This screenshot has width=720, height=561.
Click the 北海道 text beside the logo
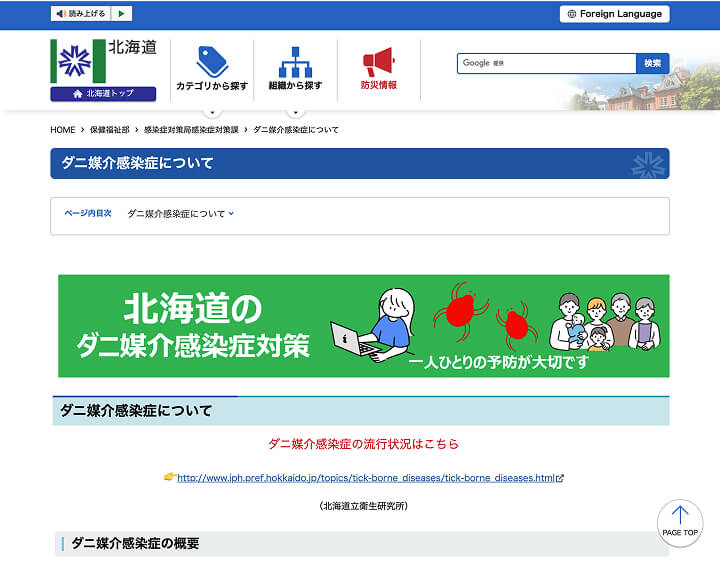pos(132,47)
